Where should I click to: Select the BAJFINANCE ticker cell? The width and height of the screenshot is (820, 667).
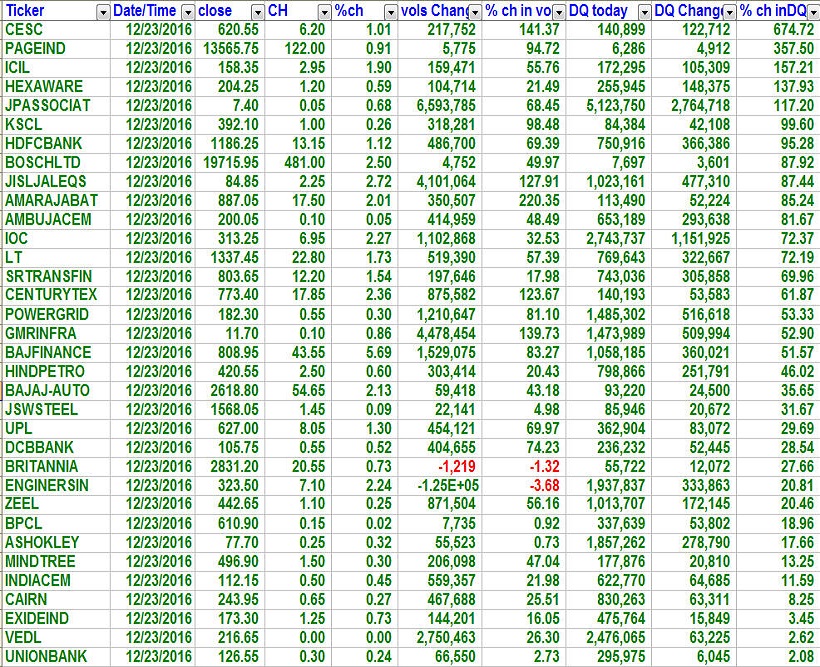click(55, 352)
